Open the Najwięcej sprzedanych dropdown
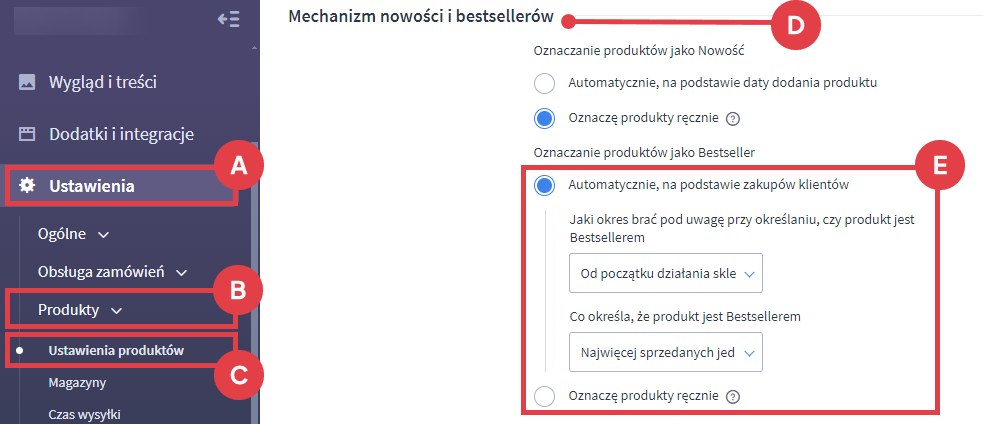The image size is (983, 424). [664, 352]
